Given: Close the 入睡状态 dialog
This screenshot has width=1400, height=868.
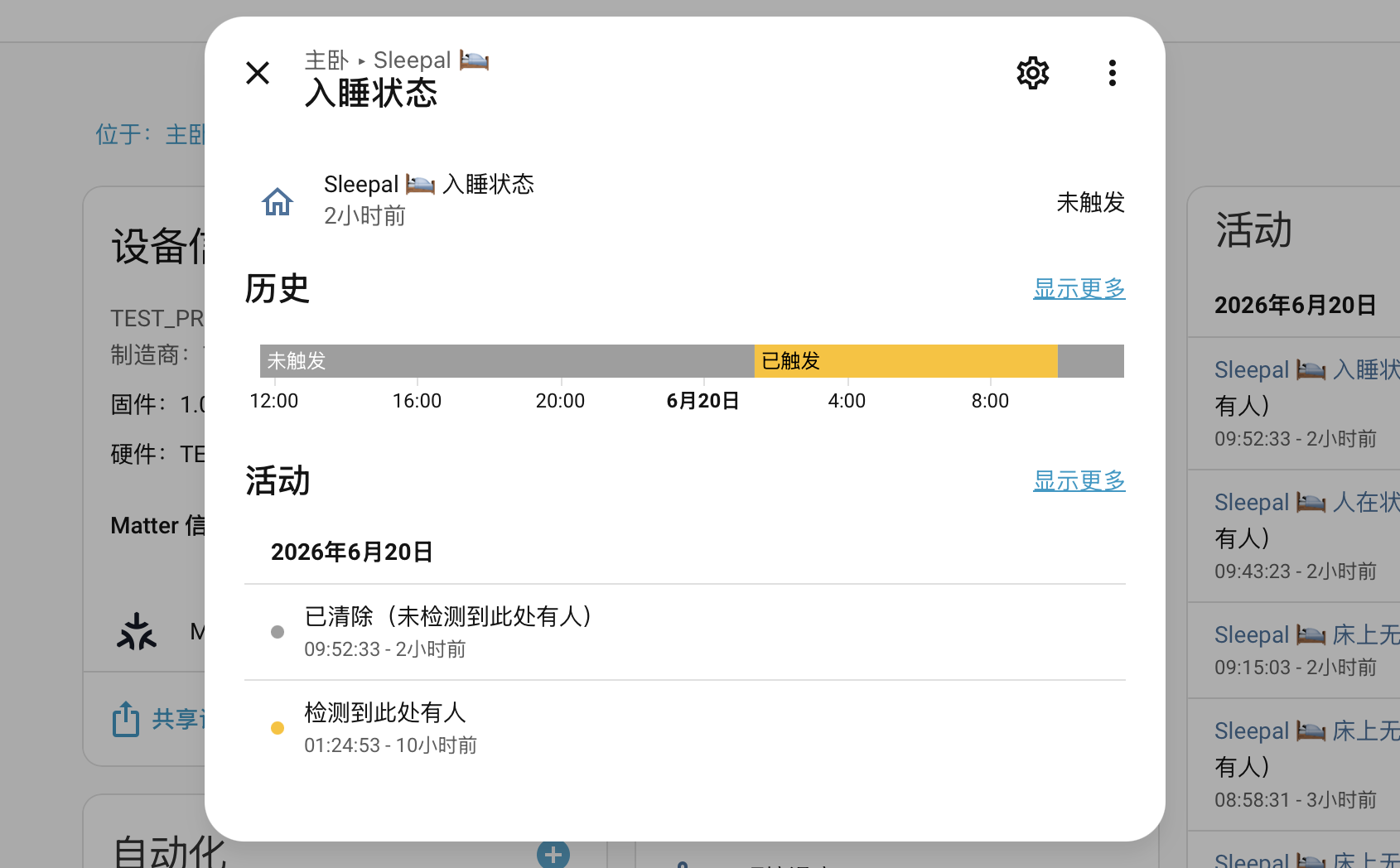Looking at the screenshot, I should pyautogui.click(x=258, y=73).
